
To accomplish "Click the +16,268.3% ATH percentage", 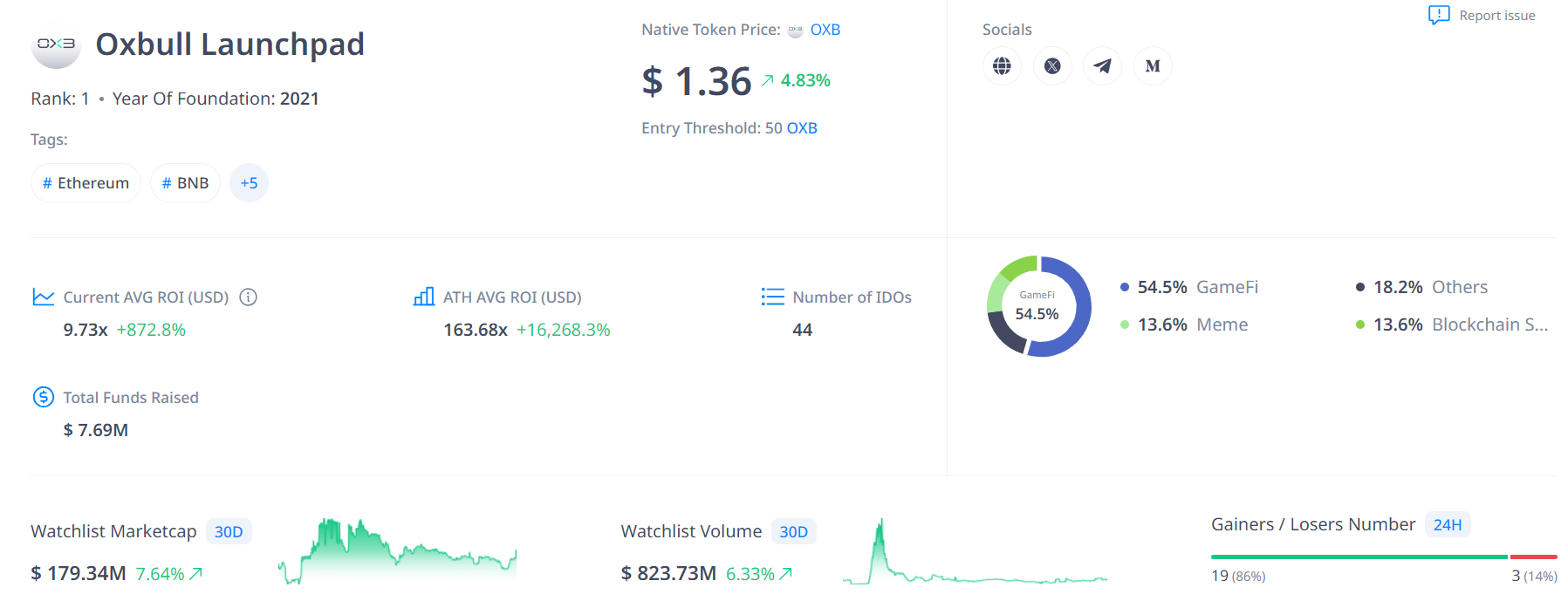I will (564, 330).
